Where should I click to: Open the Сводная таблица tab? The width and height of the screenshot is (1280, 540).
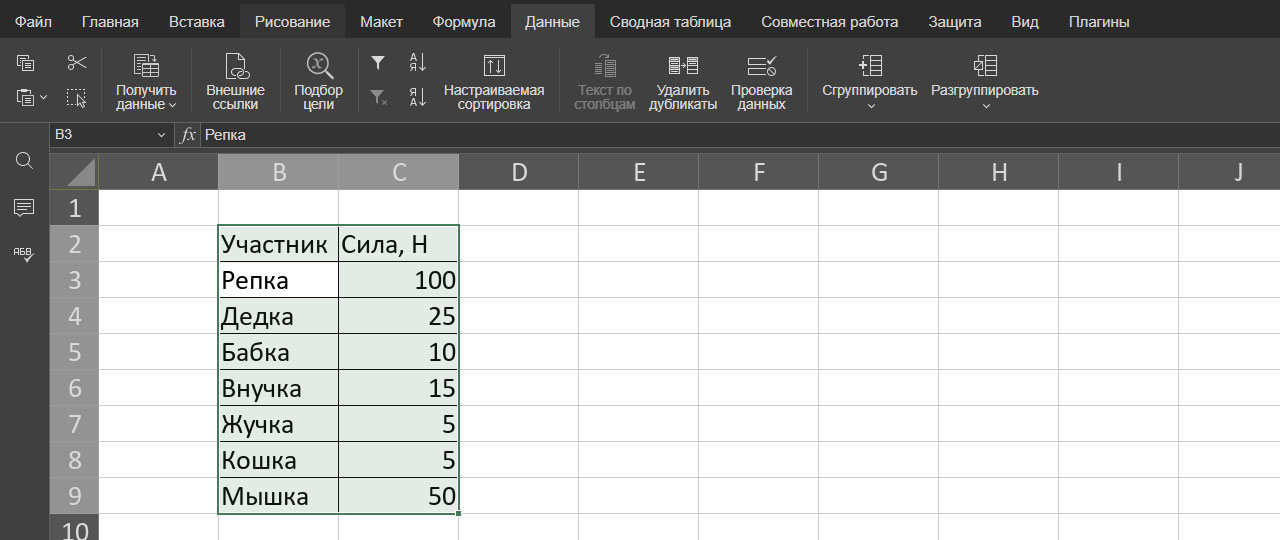click(669, 21)
